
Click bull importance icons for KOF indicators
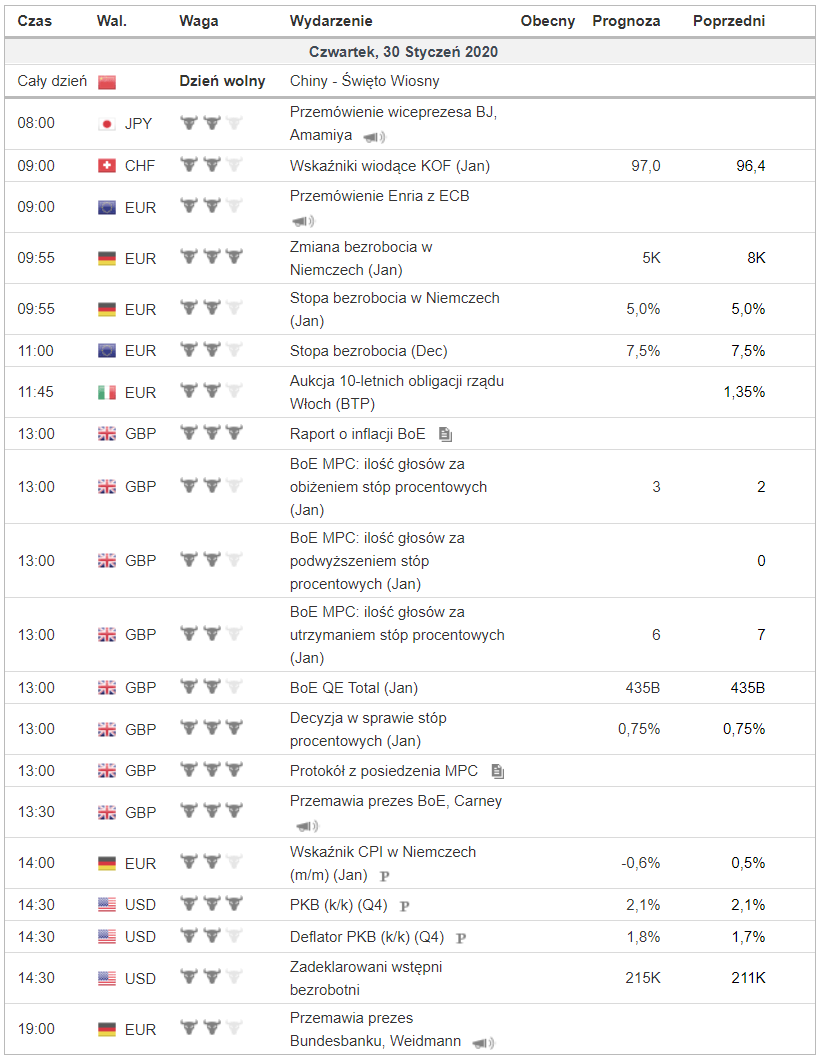click(211, 166)
